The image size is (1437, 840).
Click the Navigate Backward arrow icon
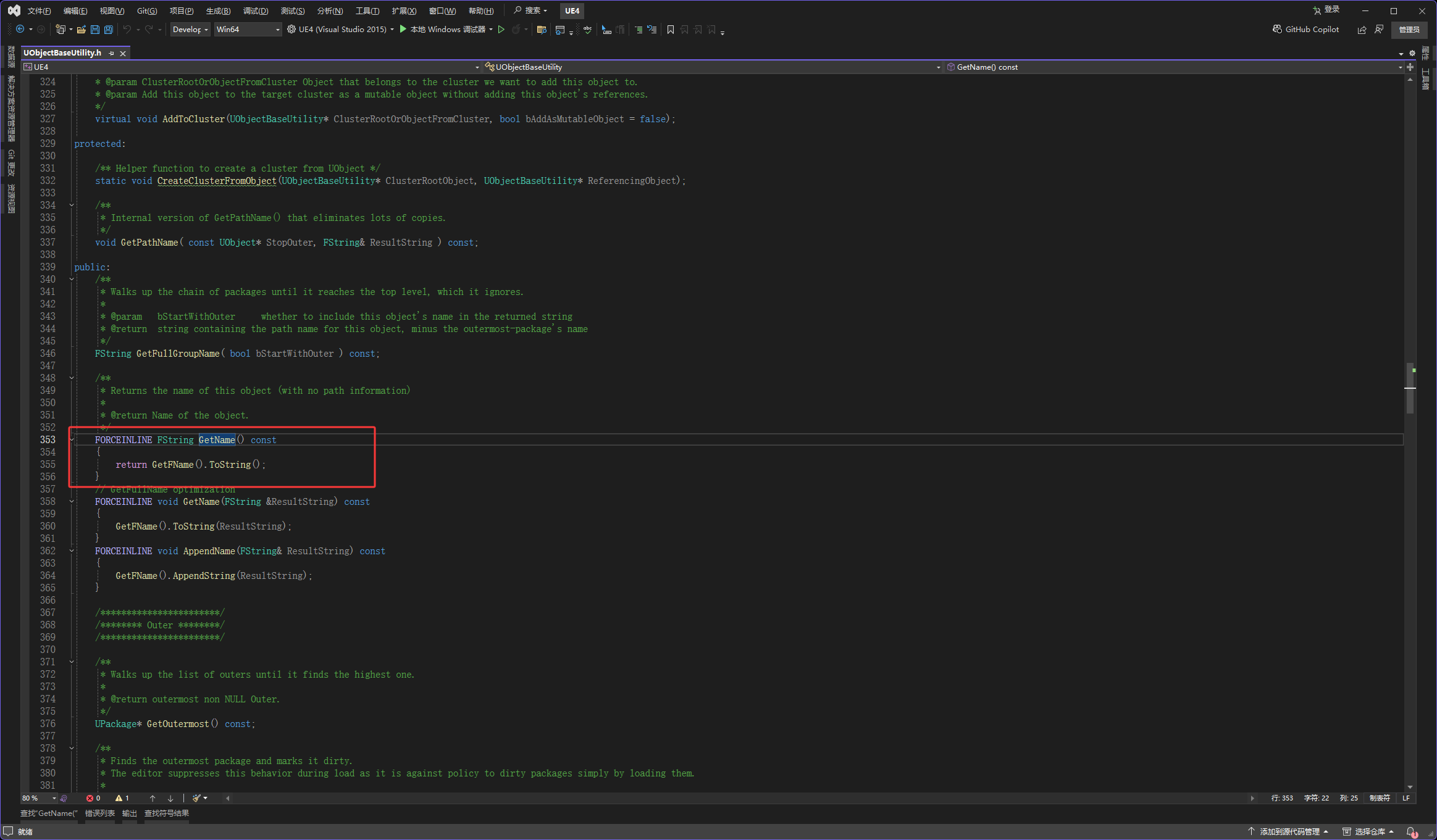tap(20, 29)
